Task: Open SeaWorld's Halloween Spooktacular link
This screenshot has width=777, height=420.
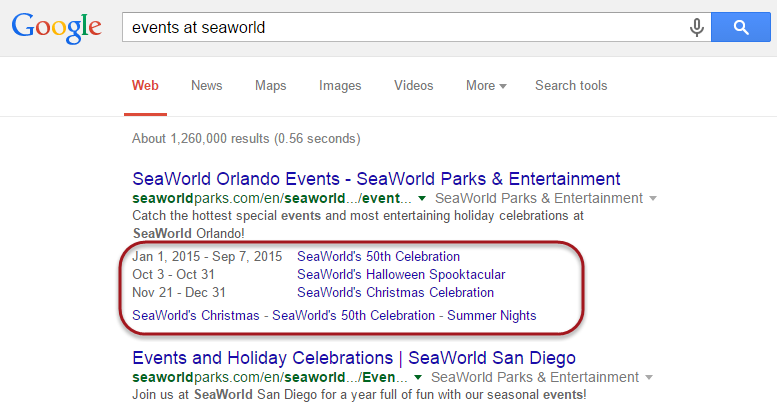Action: pos(401,275)
